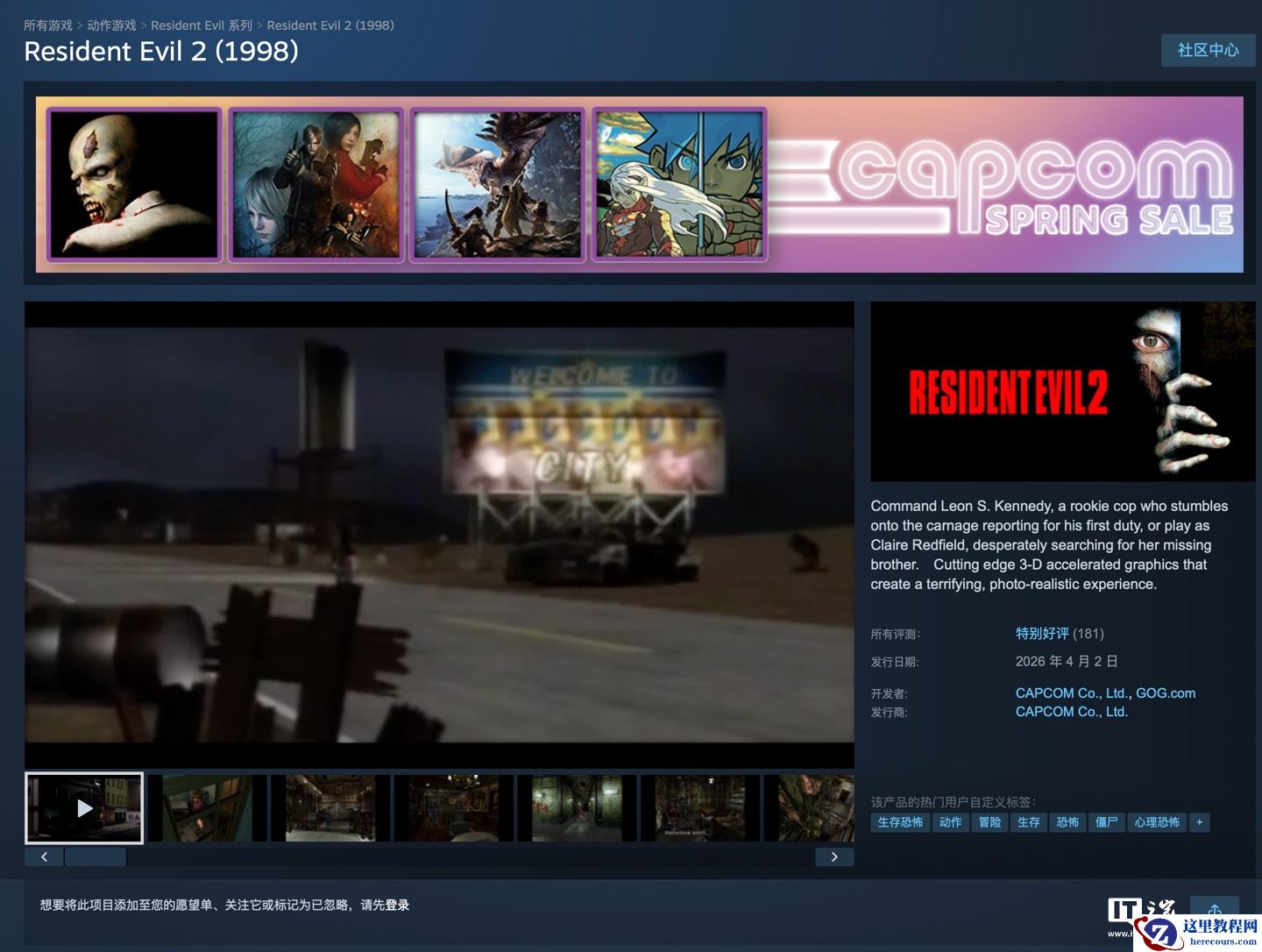This screenshot has height=952, width=1262.
Task: Click the game description starting 'Command Leon S. Kennedy'
Action: pyautogui.click(x=1050, y=544)
